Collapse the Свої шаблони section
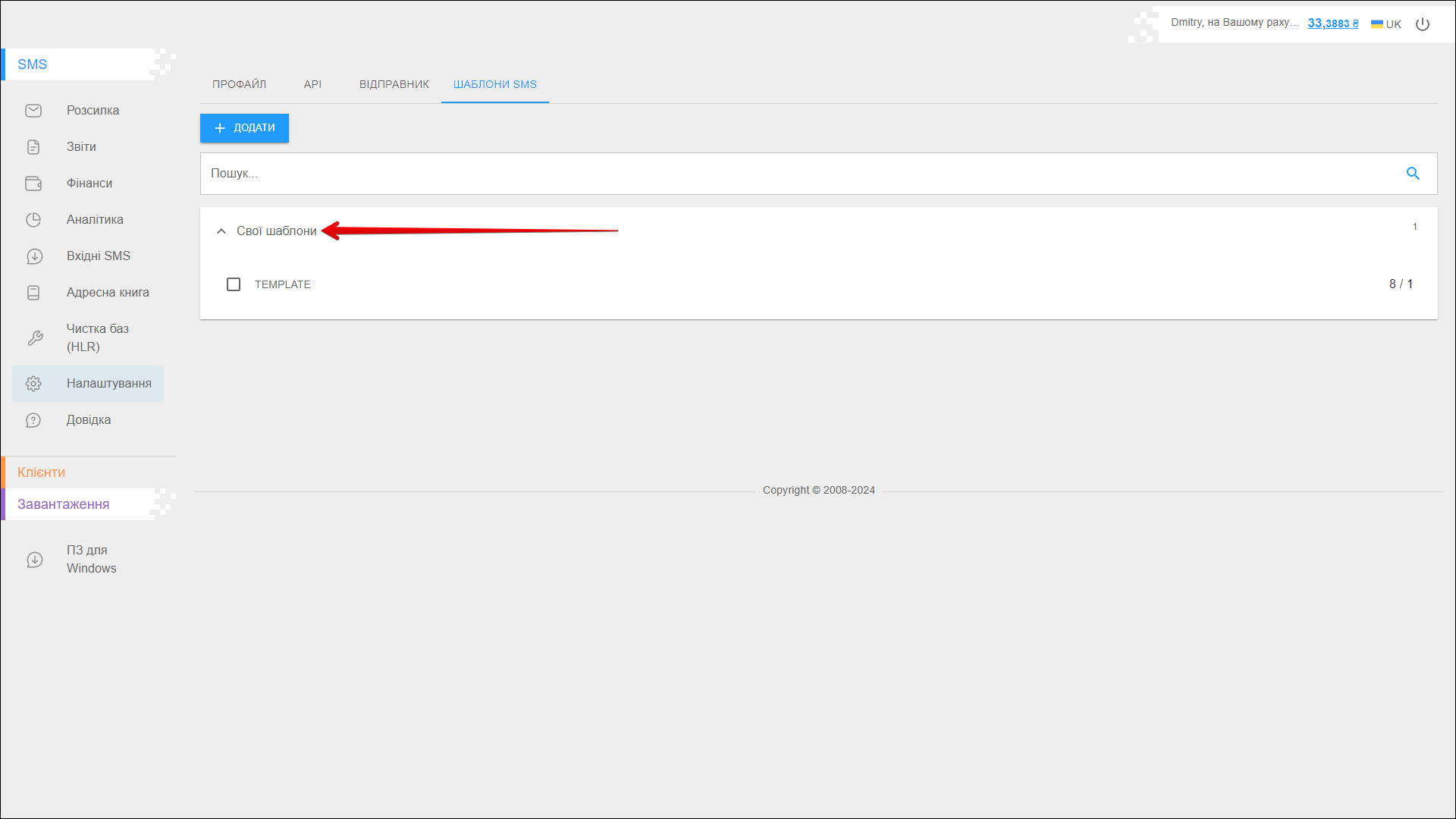The width and height of the screenshot is (1456, 819). pyautogui.click(x=221, y=231)
